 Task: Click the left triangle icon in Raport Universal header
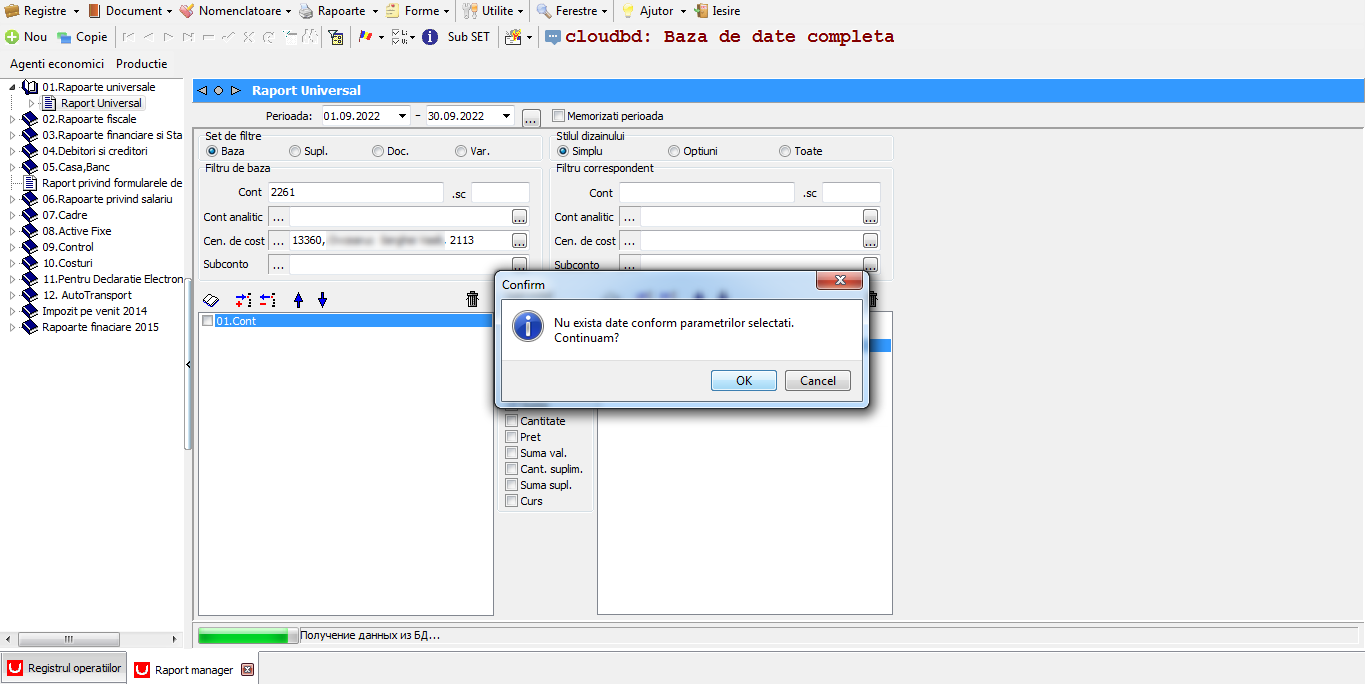pos(203,90)
